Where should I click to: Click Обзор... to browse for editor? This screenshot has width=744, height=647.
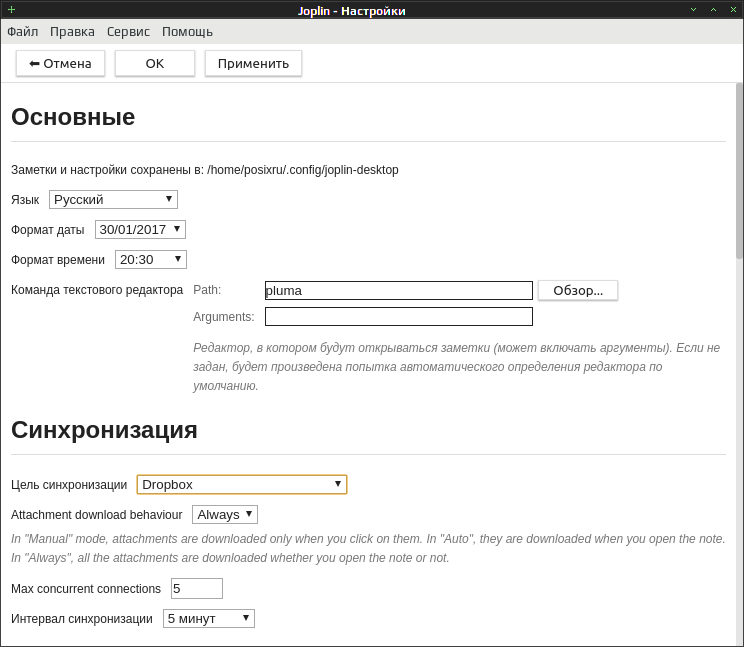tap(578, 290)
